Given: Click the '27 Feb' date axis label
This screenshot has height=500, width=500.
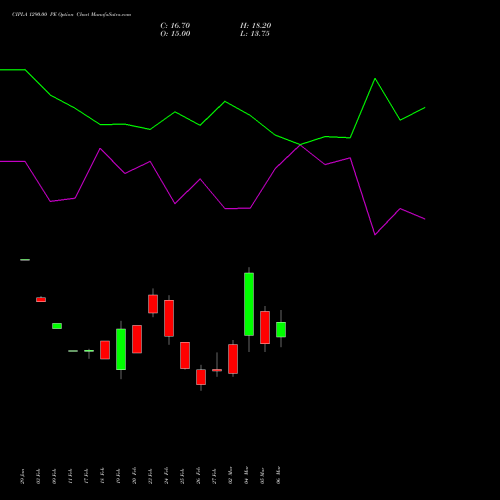Looking at the screenshot, I should (x=214, y=476).
